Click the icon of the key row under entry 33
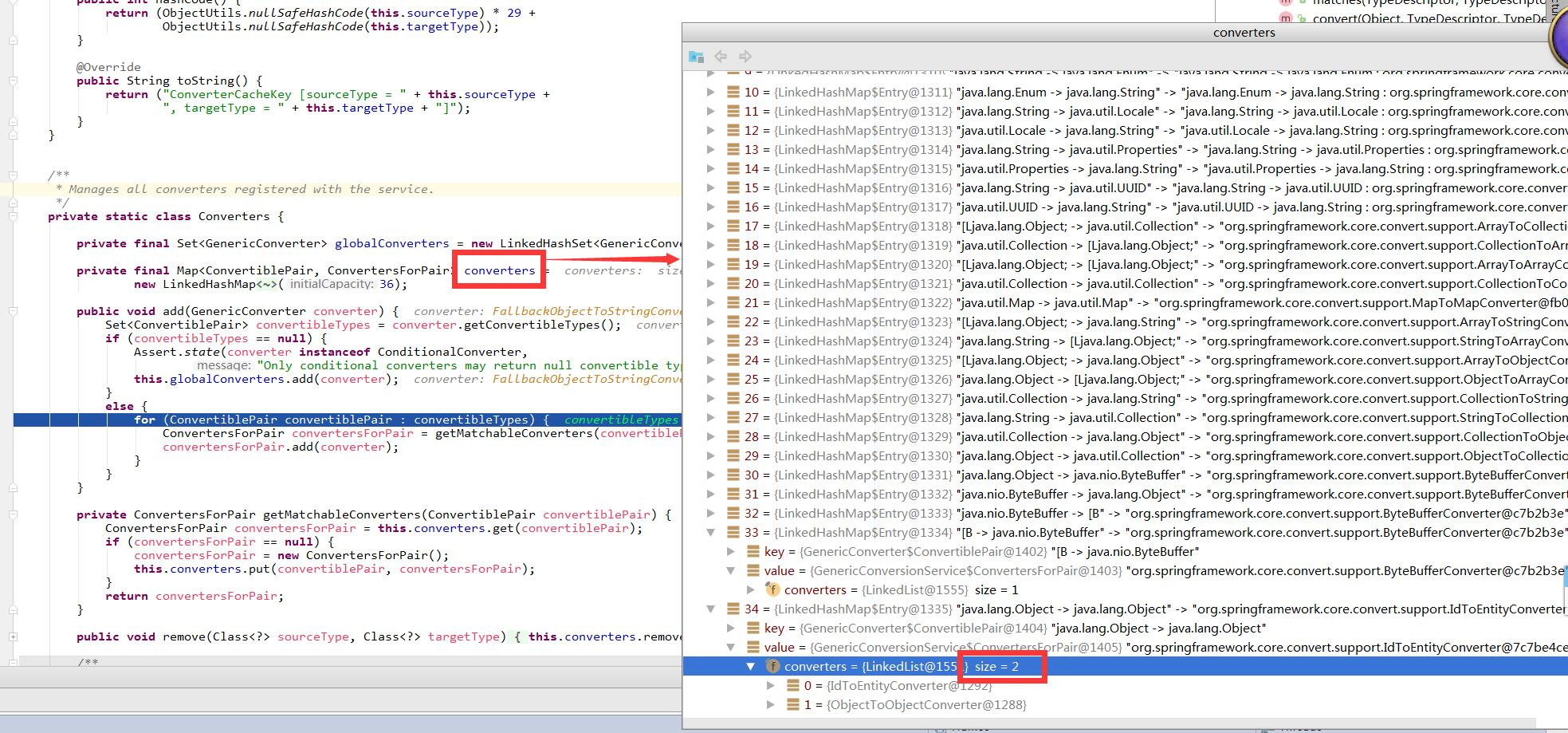 753,551
